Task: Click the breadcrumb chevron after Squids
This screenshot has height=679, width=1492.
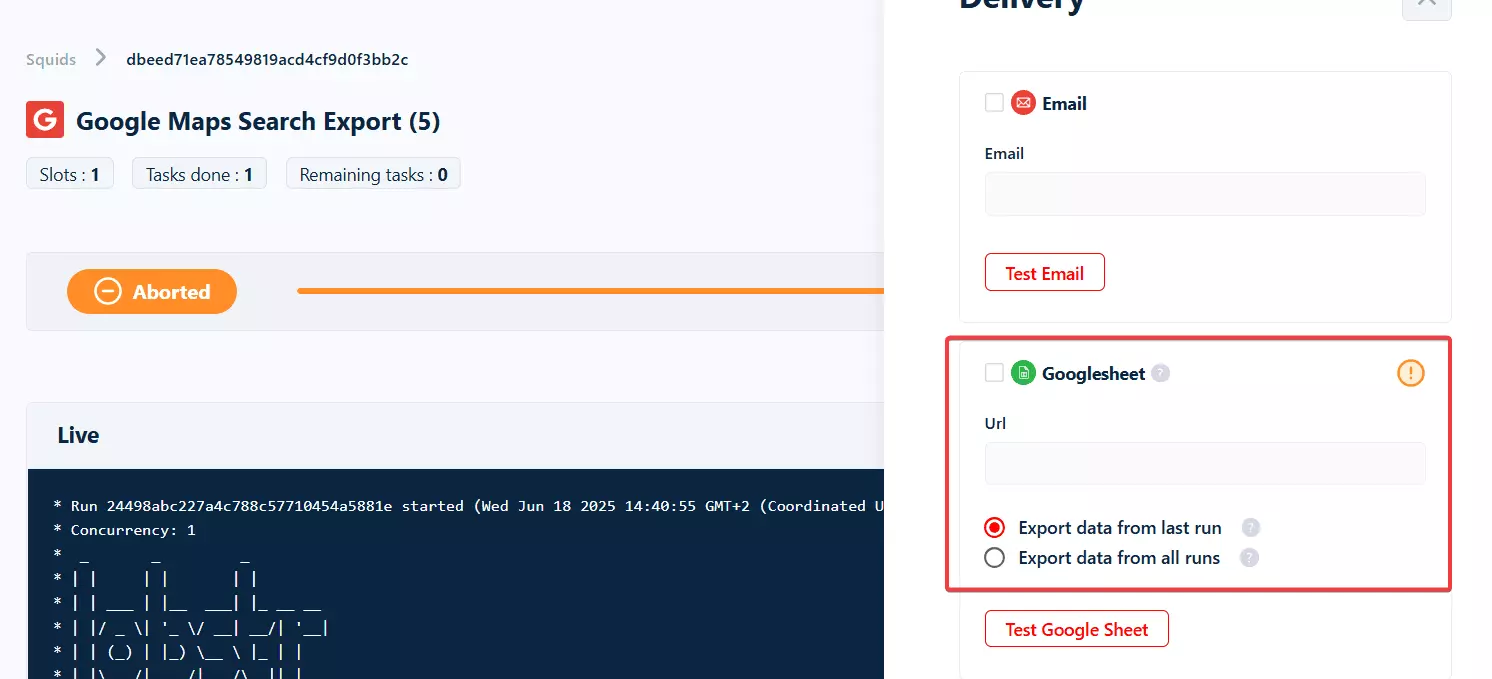Action: tap(101, 58)
